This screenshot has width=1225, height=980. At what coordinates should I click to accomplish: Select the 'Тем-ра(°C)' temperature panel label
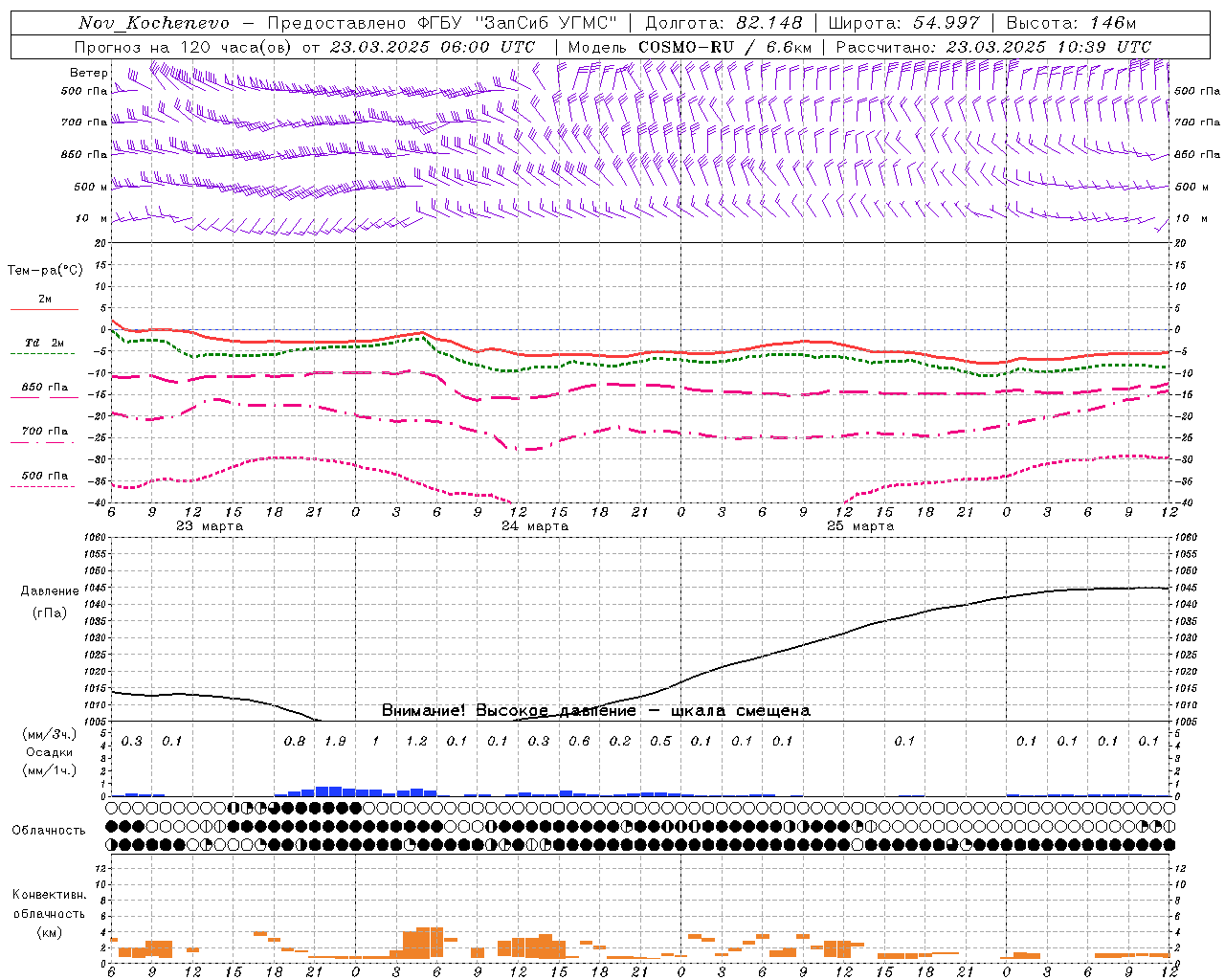(x=45, y=271)
